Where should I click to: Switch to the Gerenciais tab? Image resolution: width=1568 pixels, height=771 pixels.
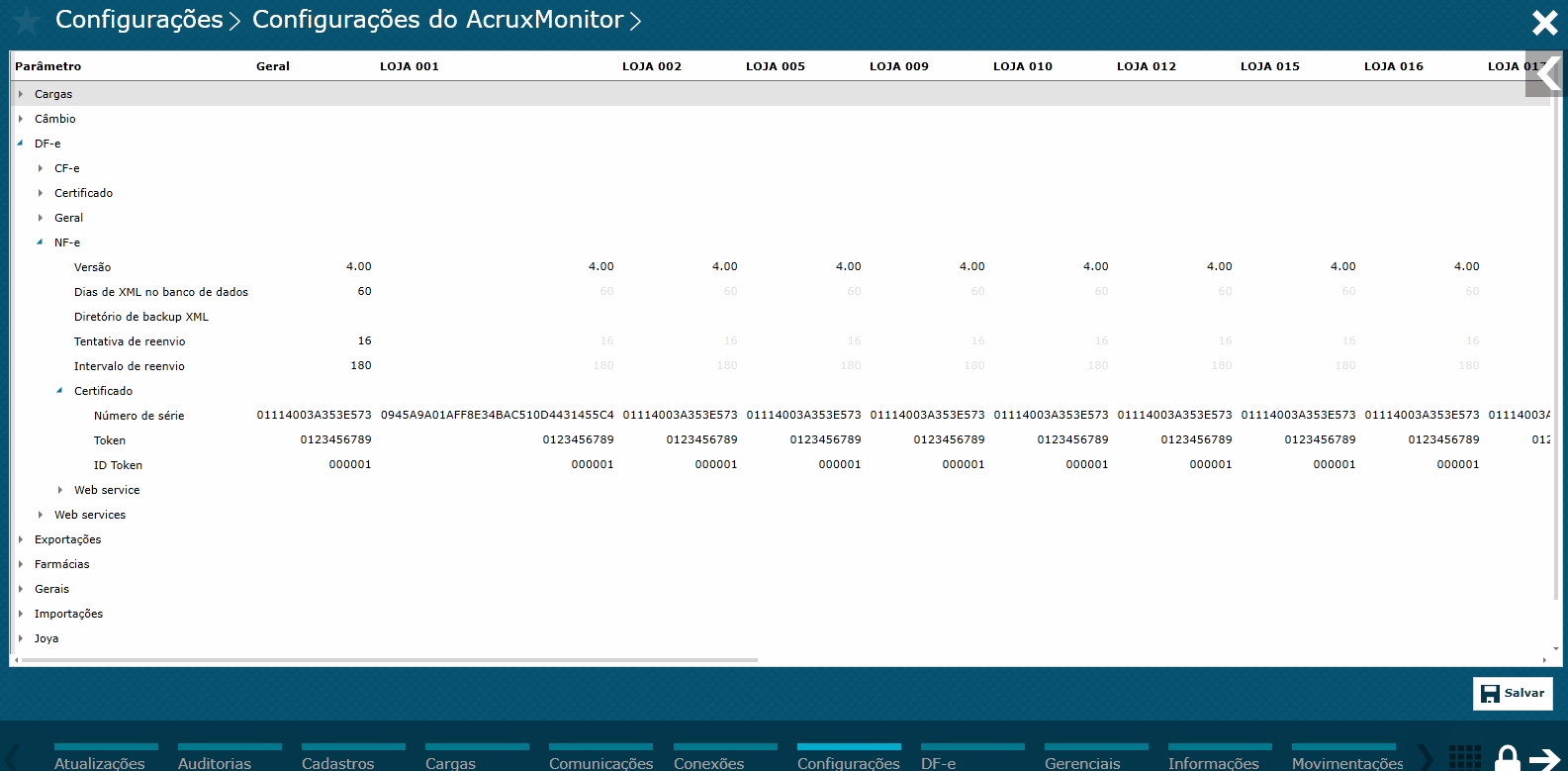click(x=1096, y=758)
